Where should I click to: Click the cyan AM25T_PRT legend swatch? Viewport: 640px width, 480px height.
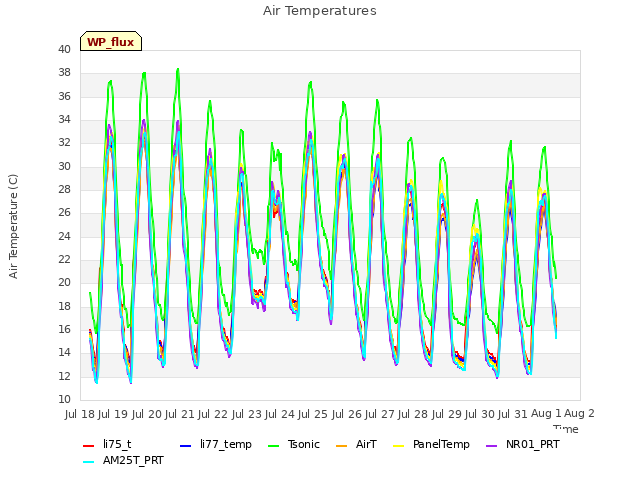click(89, 462)
